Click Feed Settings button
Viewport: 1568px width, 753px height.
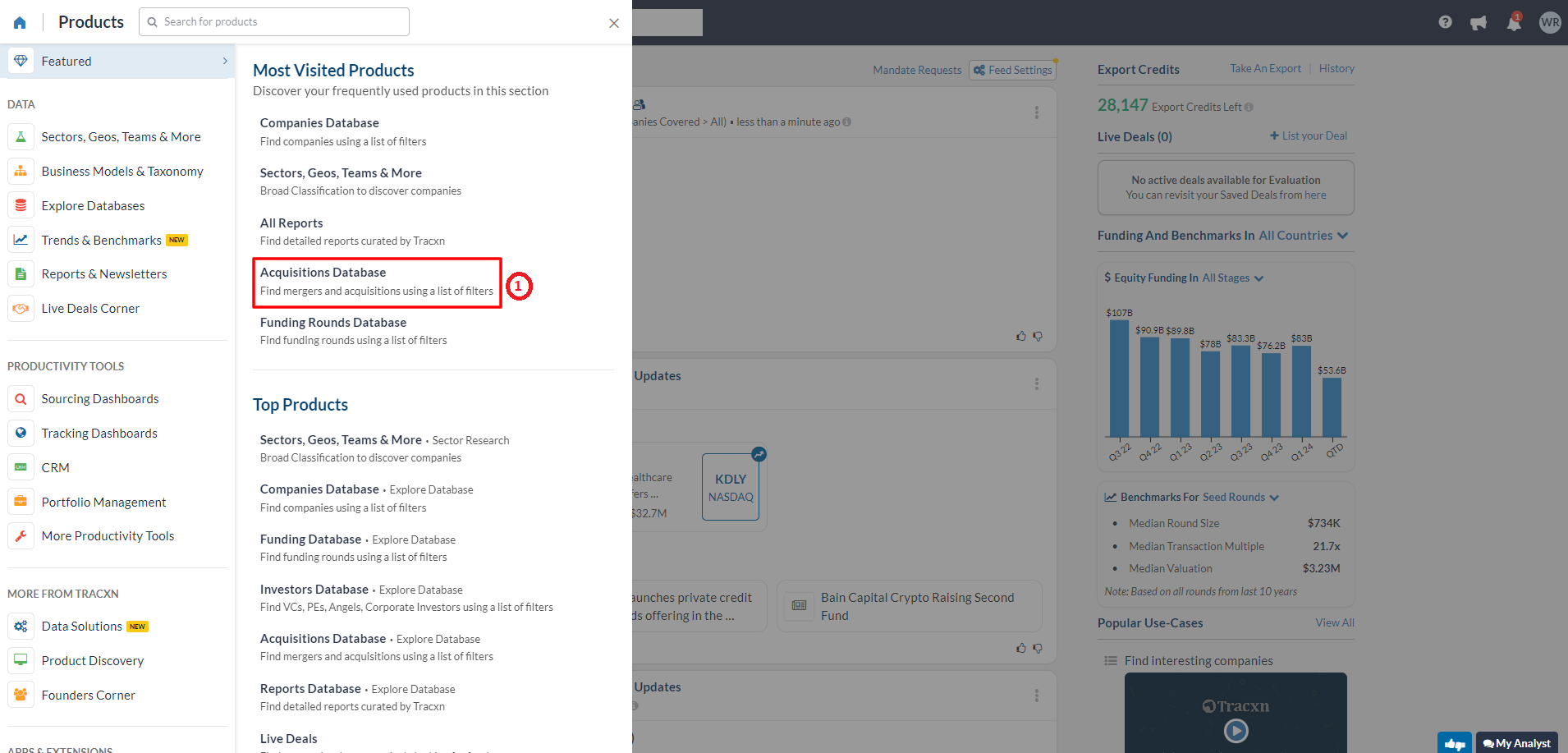[1012, 70]
